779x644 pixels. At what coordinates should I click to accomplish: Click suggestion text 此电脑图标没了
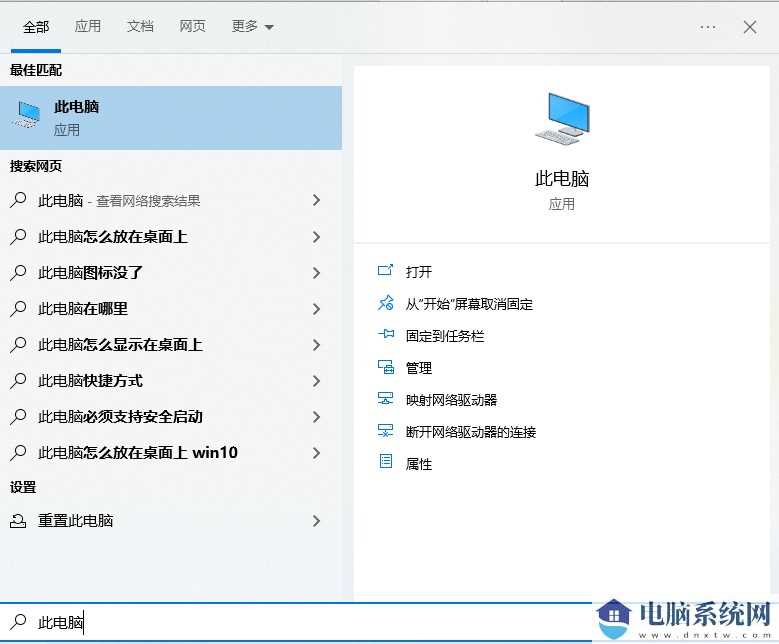[90, 272]
